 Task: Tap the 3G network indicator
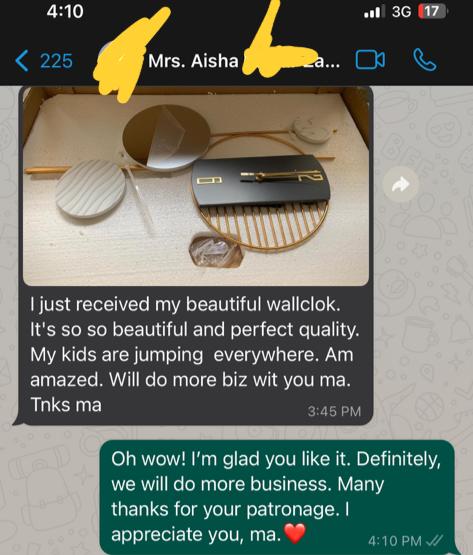401,12
